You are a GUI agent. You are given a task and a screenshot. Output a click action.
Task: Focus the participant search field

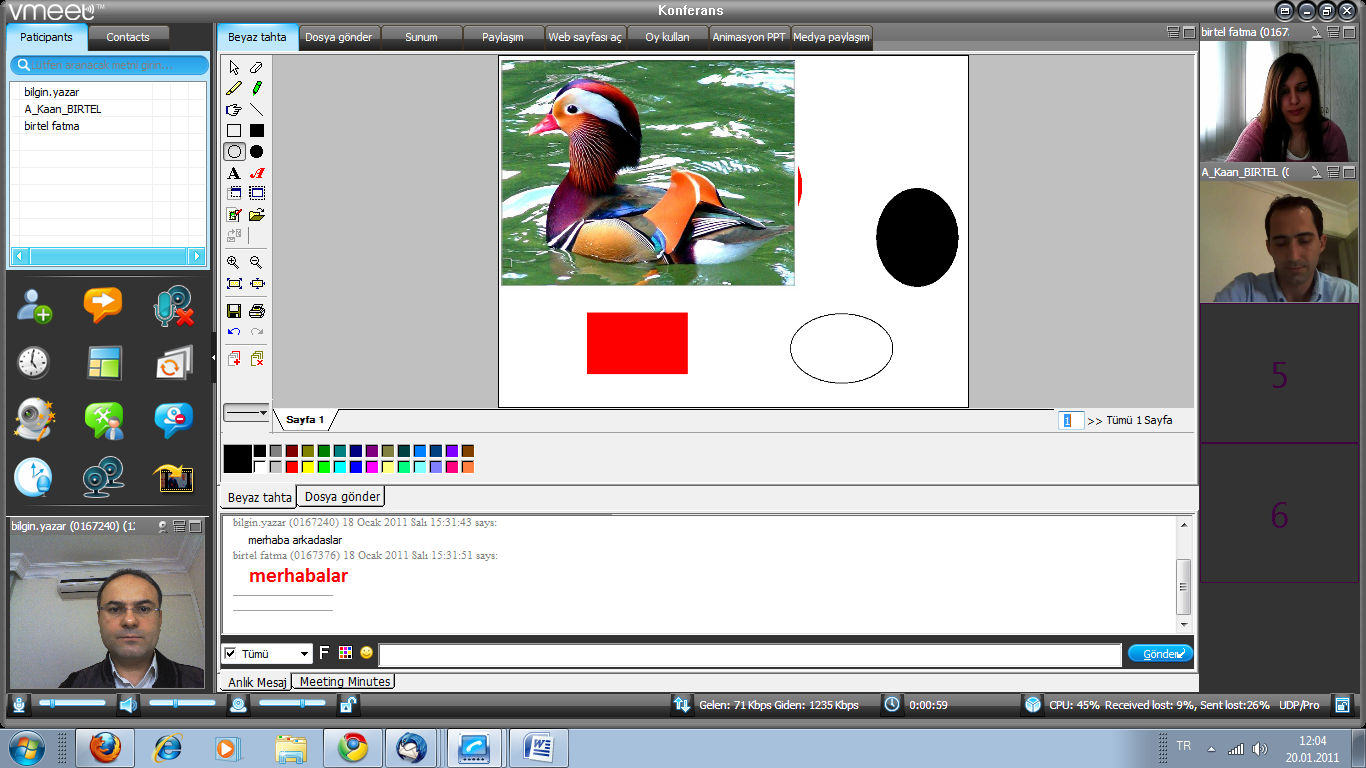pyautogui.click(x=109, y=65)
